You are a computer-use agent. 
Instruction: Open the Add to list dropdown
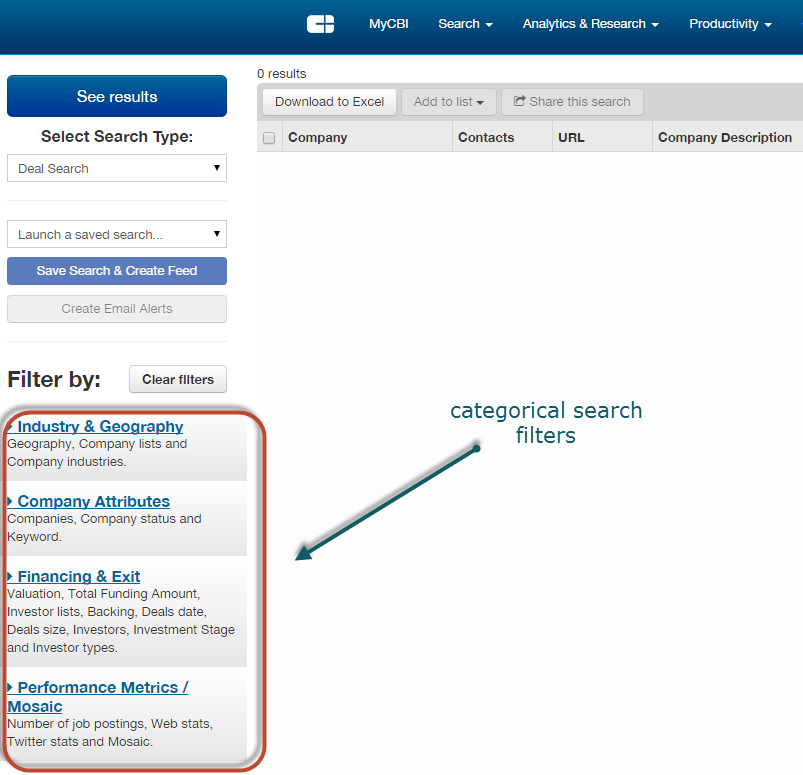pyautogui.click(x=448, y=102)
